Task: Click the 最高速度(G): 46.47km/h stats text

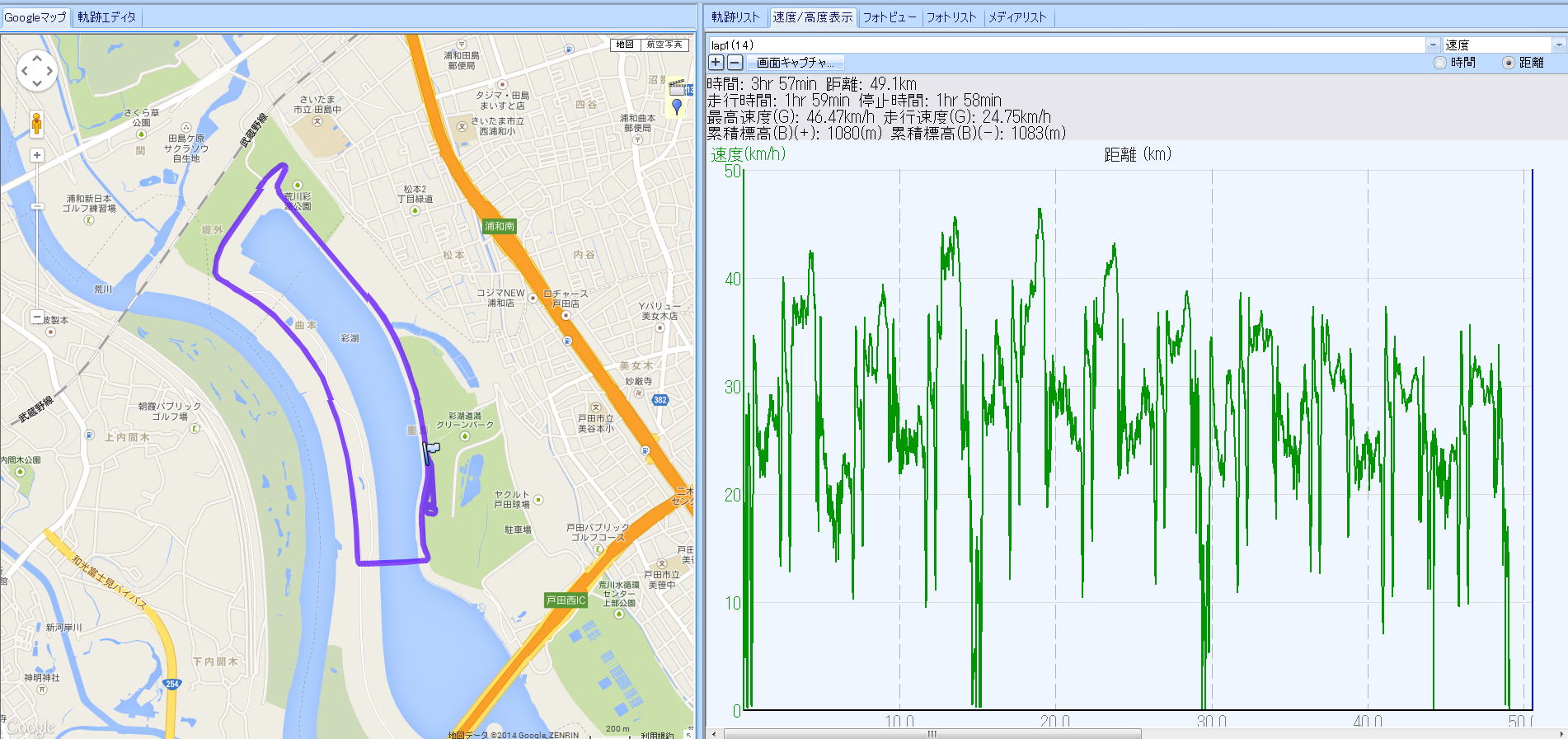Action: (791, 117)
